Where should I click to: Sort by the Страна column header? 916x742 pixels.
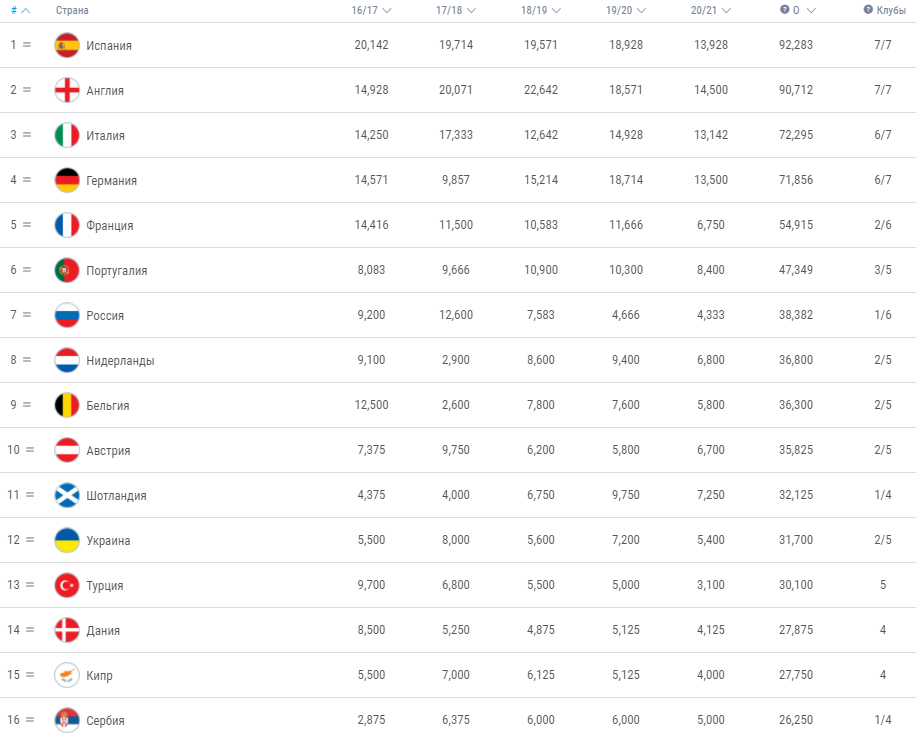click(72, 10)
